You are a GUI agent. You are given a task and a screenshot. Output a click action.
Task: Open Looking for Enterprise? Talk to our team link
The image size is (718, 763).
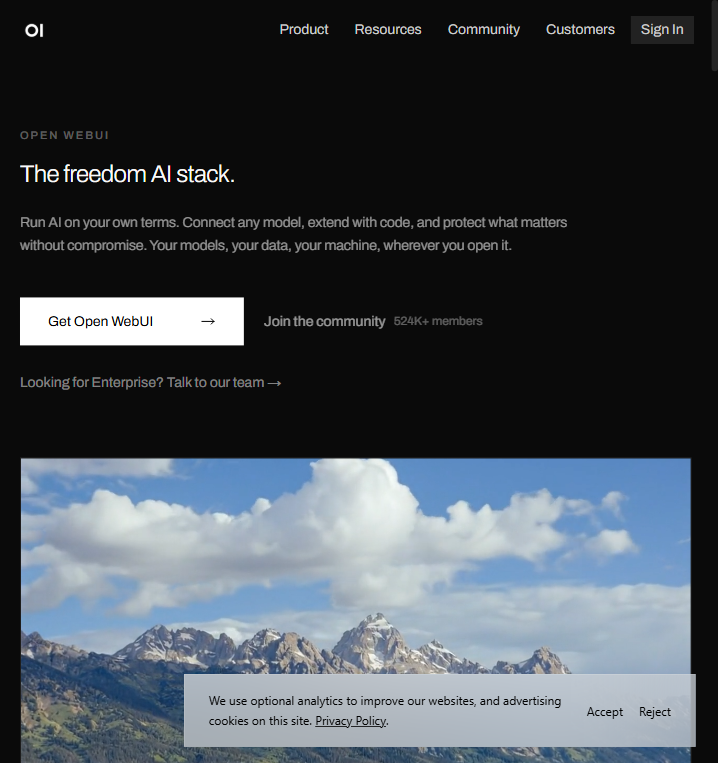click(x=151, y=382)
